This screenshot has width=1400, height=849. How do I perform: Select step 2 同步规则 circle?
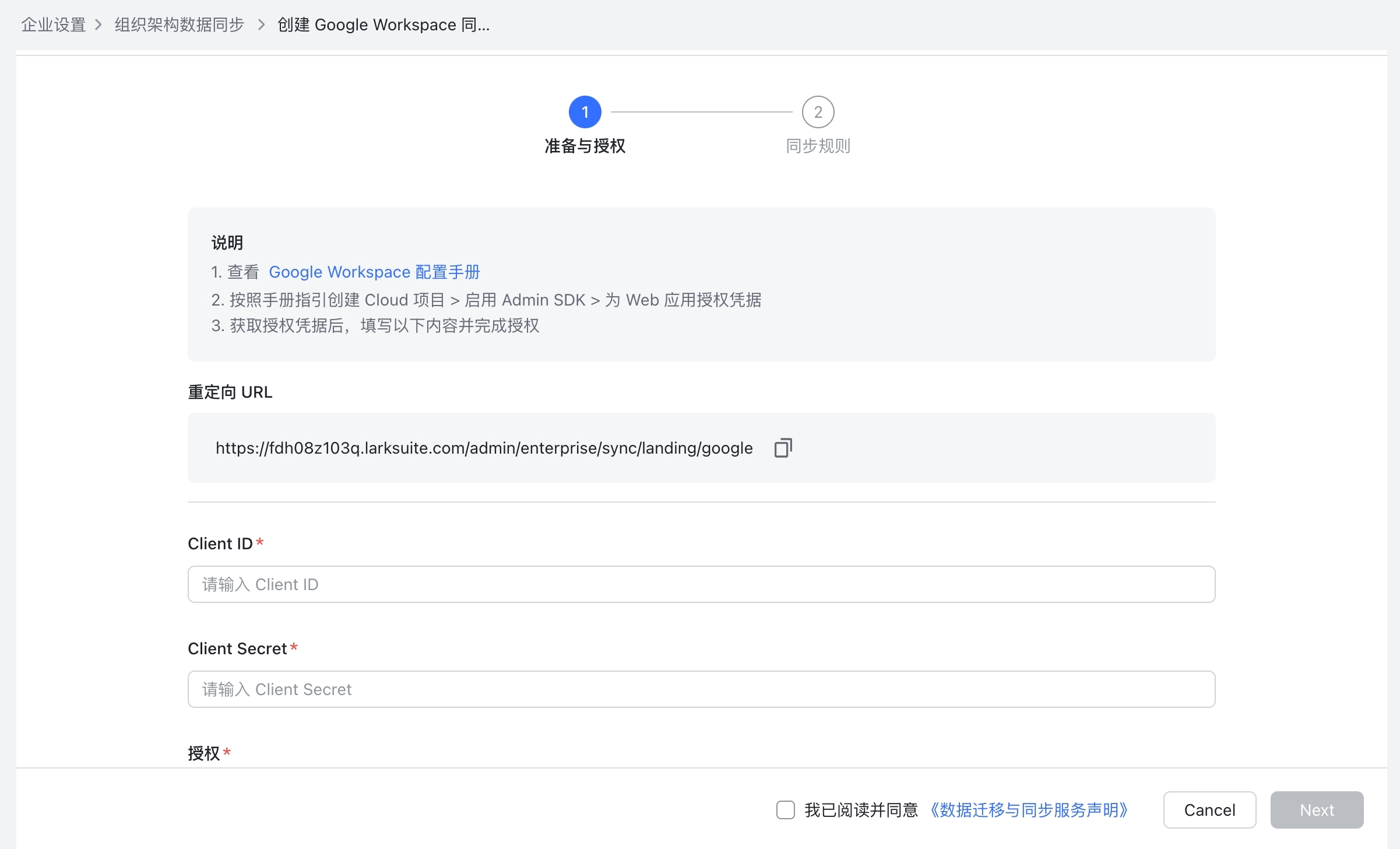[818, 112]
